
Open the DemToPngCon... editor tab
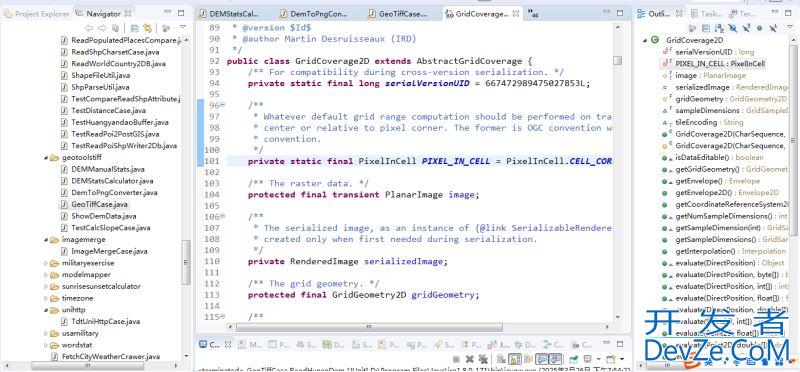coord(313,14)
